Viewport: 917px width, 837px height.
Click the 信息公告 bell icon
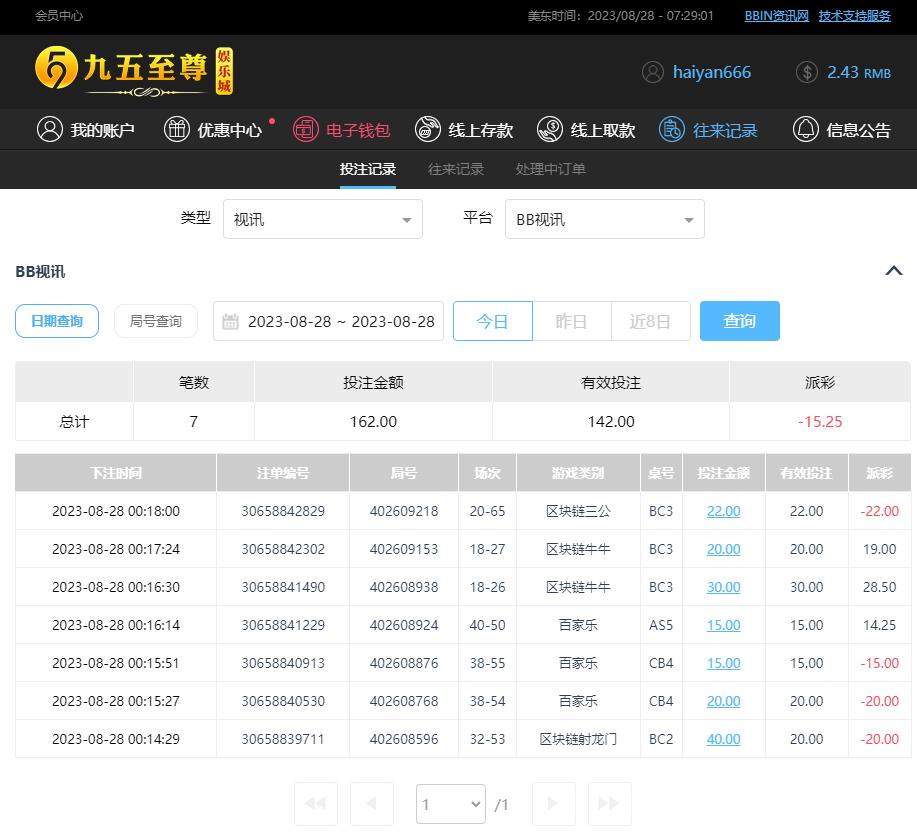tap(805, 129)
